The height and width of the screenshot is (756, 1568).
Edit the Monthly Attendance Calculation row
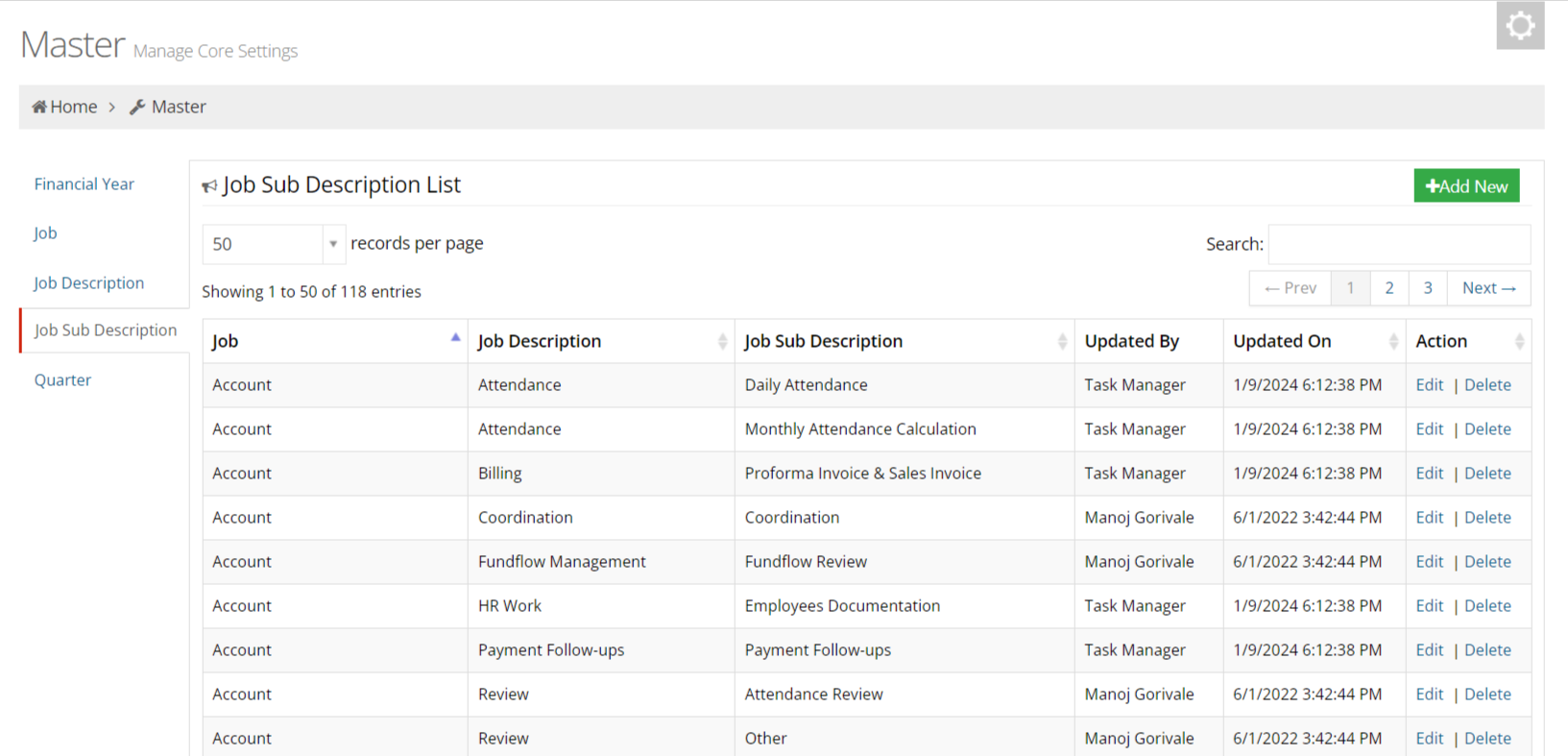1429,428
